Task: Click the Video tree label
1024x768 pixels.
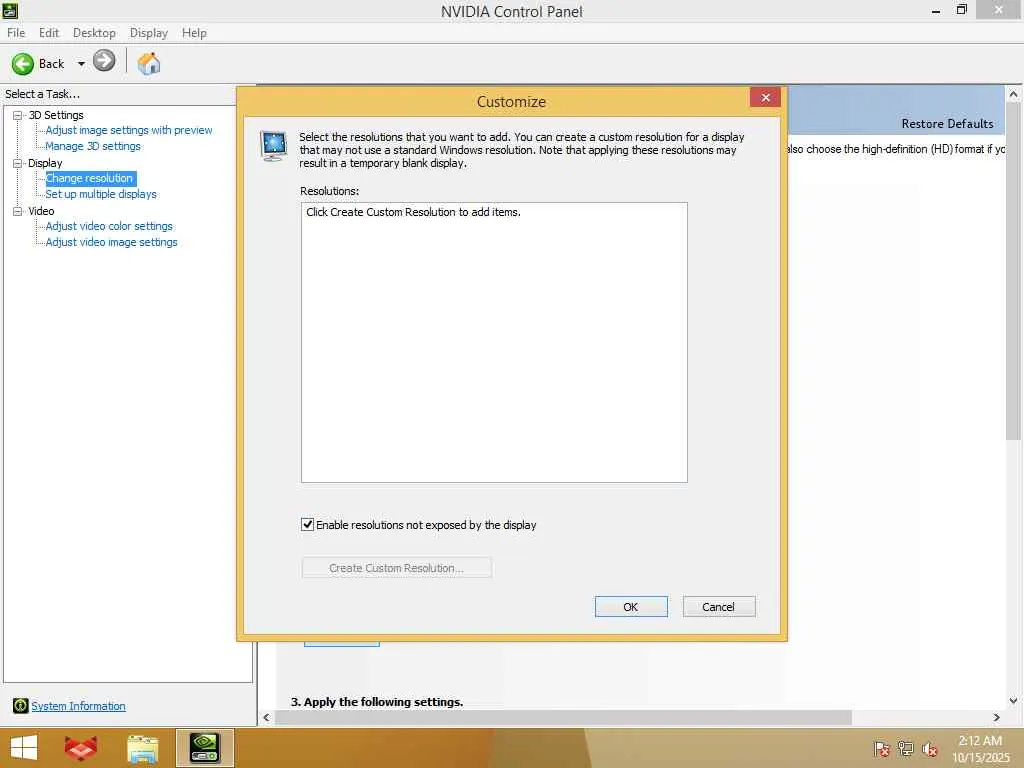Action: [x=41, y=211]
